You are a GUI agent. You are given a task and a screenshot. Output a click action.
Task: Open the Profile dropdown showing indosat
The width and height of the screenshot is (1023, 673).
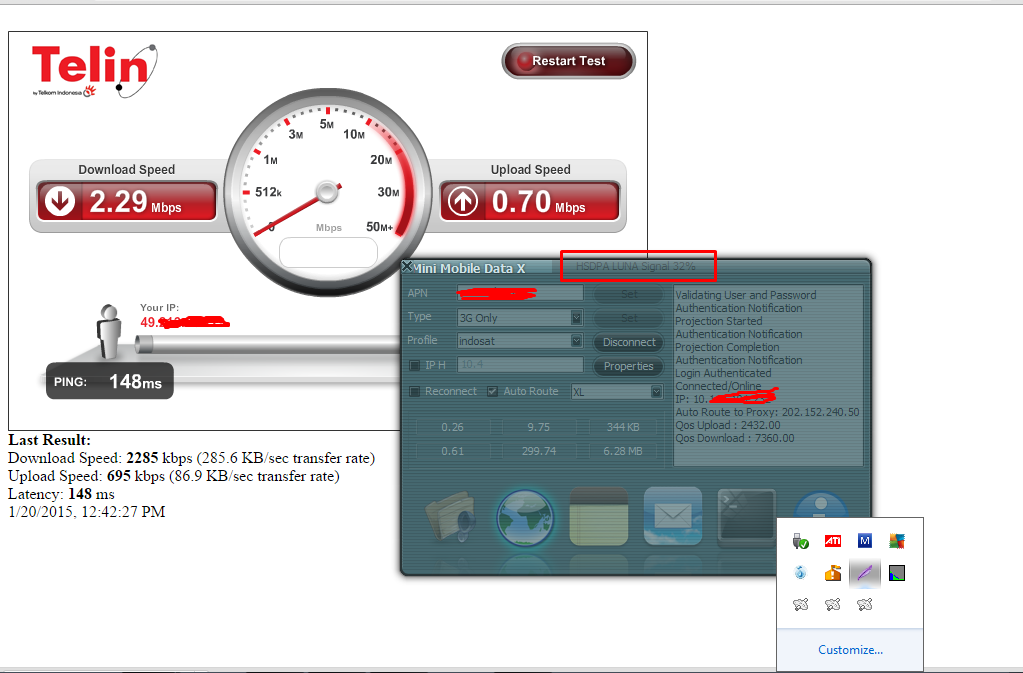pyautogui.click(x=520, y=340)
